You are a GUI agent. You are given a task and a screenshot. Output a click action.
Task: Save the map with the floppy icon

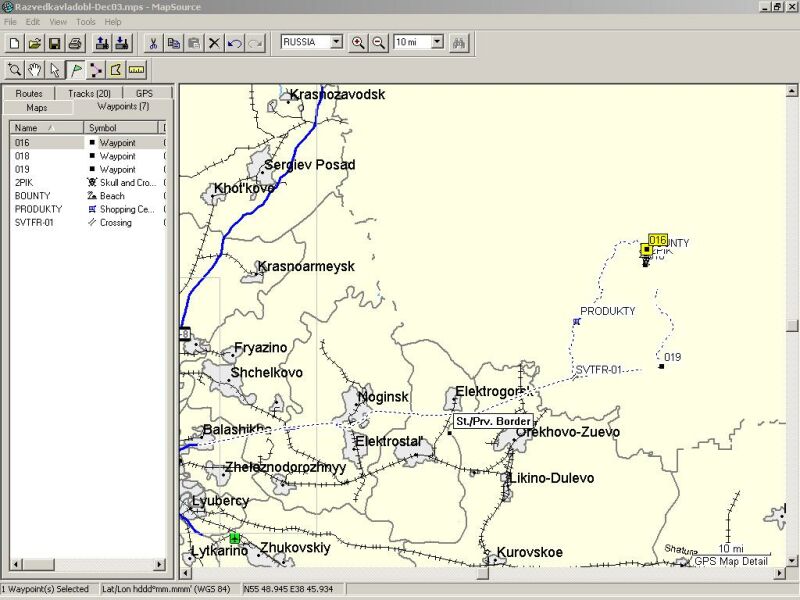click(x=55, y=43)
